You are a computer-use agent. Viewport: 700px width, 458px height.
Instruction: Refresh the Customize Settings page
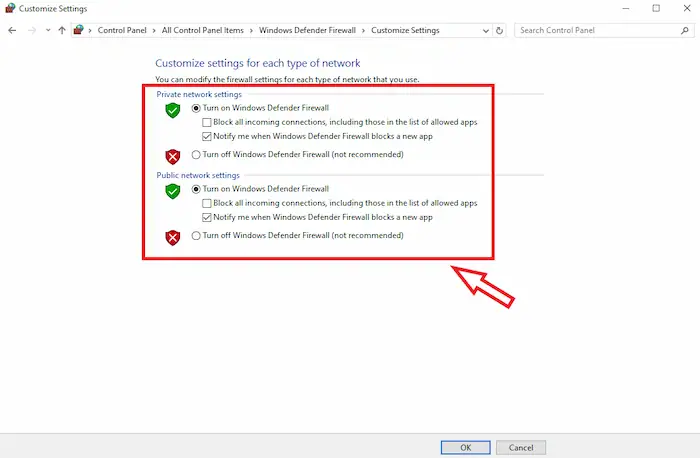tap(500, 30)
